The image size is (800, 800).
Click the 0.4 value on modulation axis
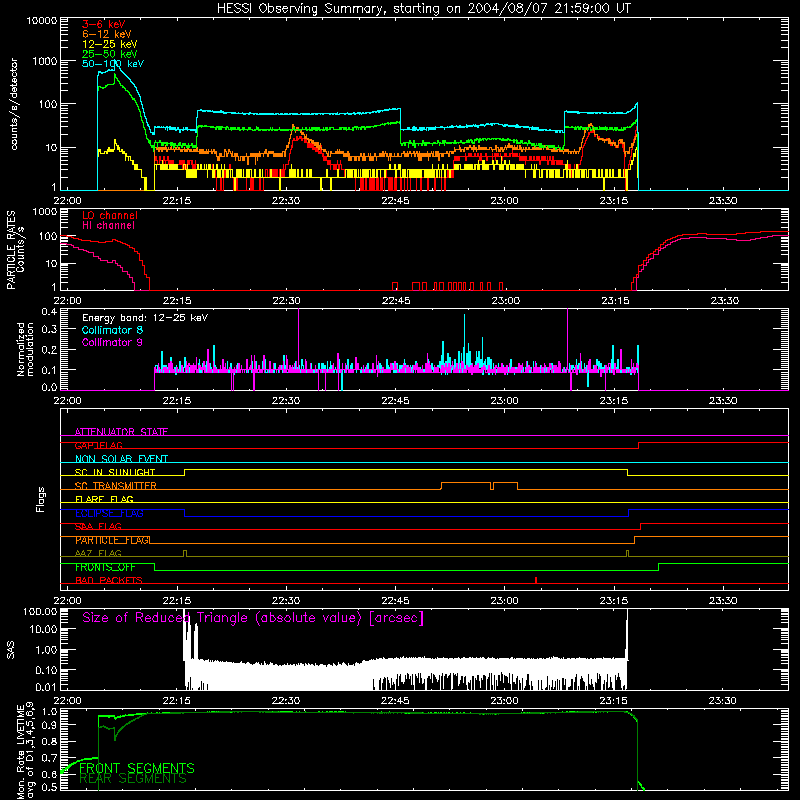click(x=49, y=312)
